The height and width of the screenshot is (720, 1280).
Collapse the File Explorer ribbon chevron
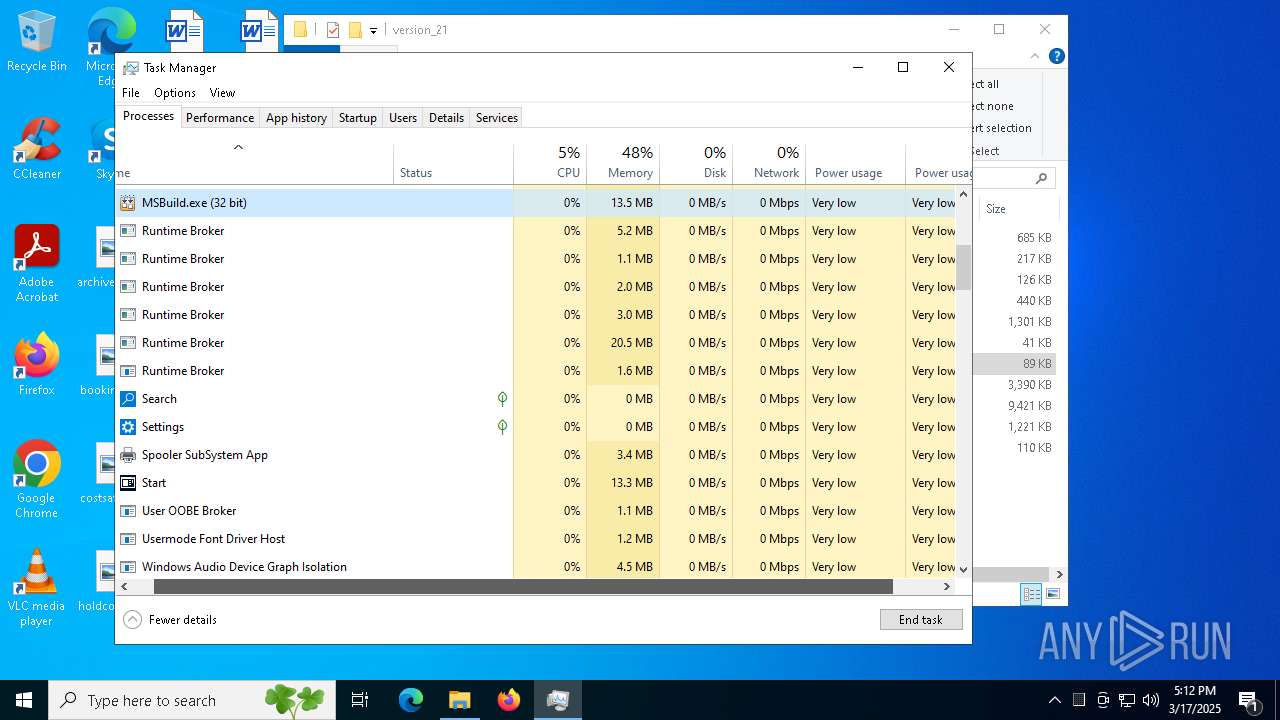(x=1035, y=57)
